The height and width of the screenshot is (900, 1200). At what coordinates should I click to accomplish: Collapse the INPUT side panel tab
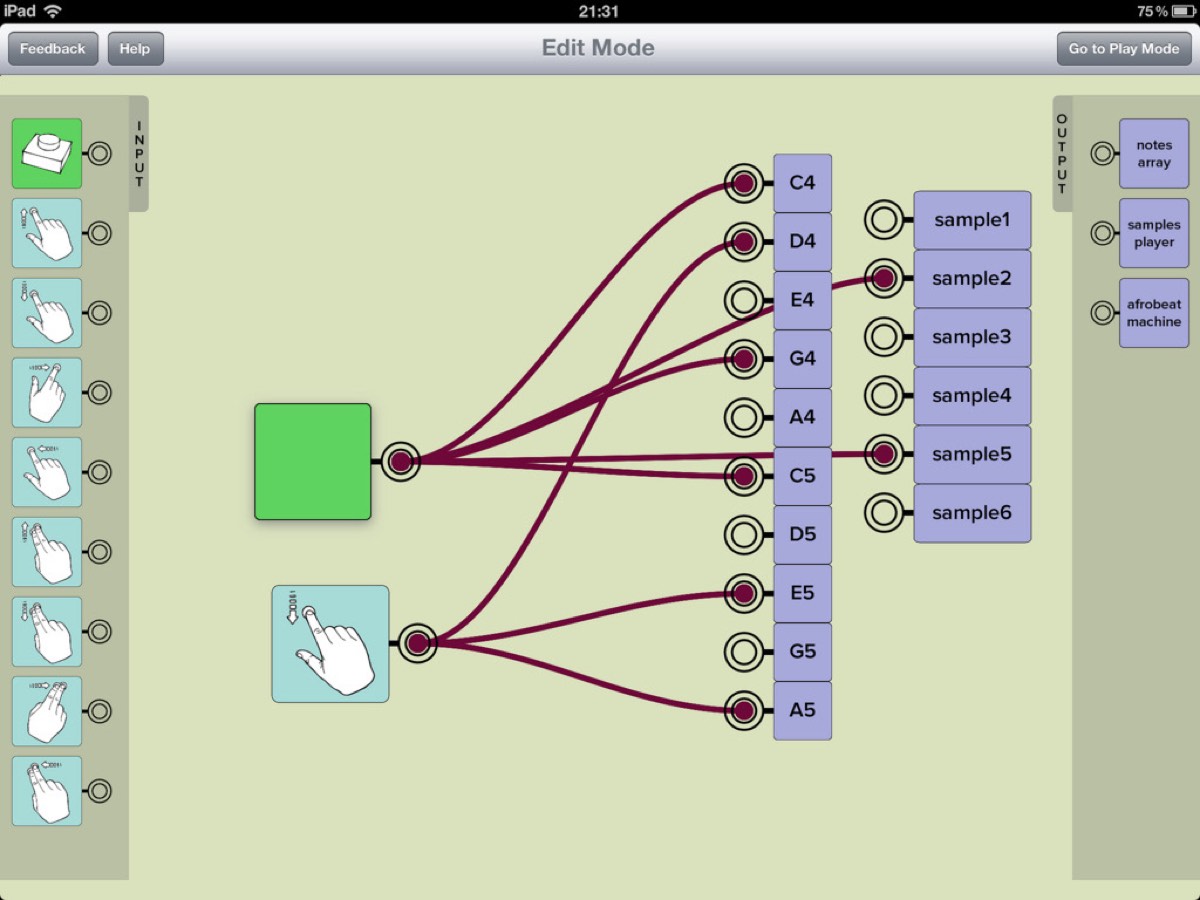pyautogui.click(x=139, y=153)
